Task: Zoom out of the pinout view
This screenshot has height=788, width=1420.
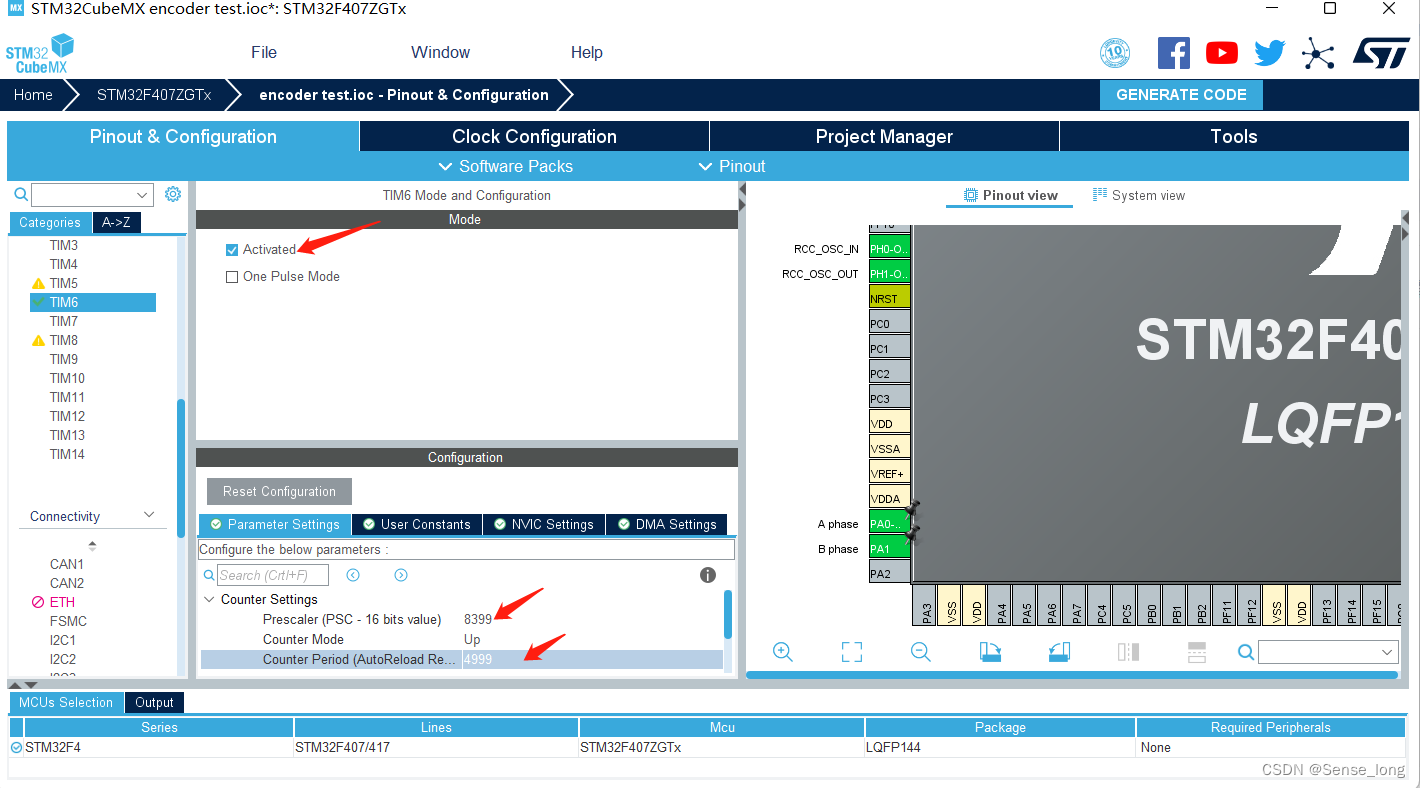Action: point(921,652)
